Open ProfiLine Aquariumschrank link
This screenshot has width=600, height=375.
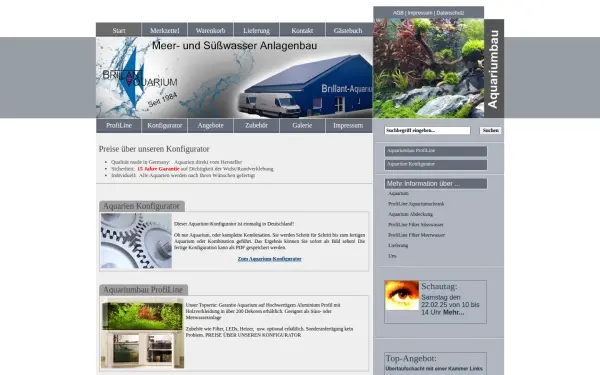pyautogui.click(x=416, y=204)
